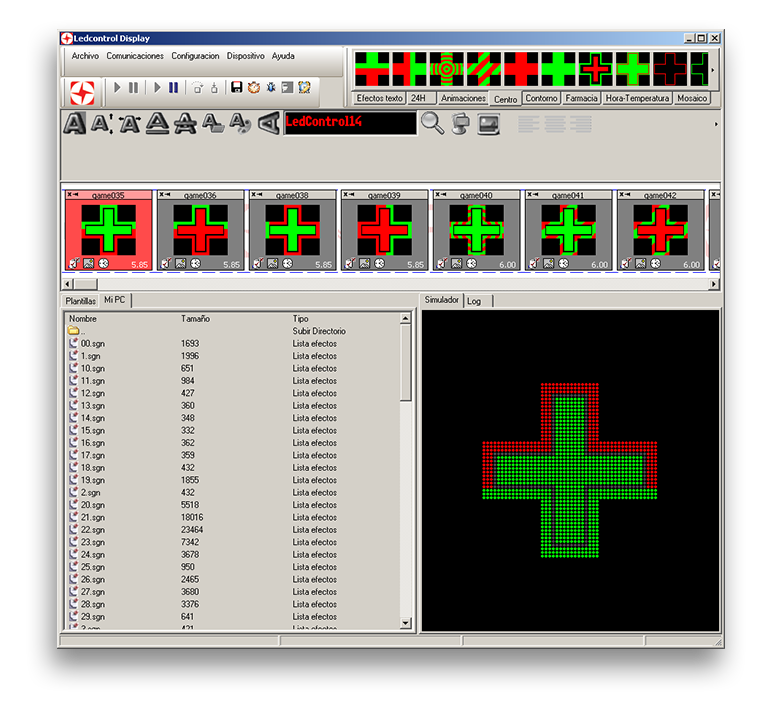The image size is (780, 706).
Task: Expand the effects gallery with right arrow
Action: (x=713, y=70)
